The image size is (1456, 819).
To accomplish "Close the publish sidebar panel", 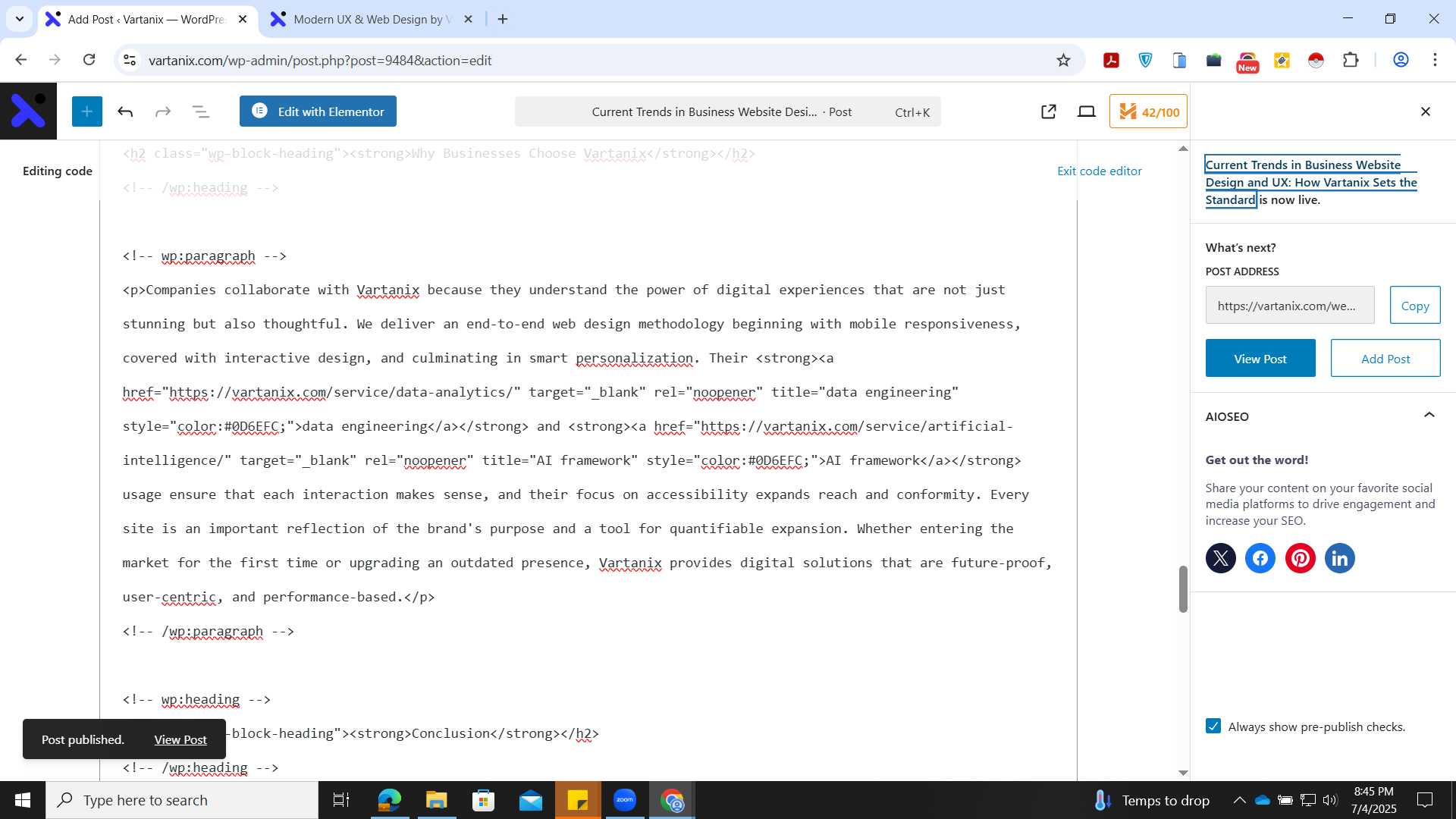I will [x=1425, y=111].
